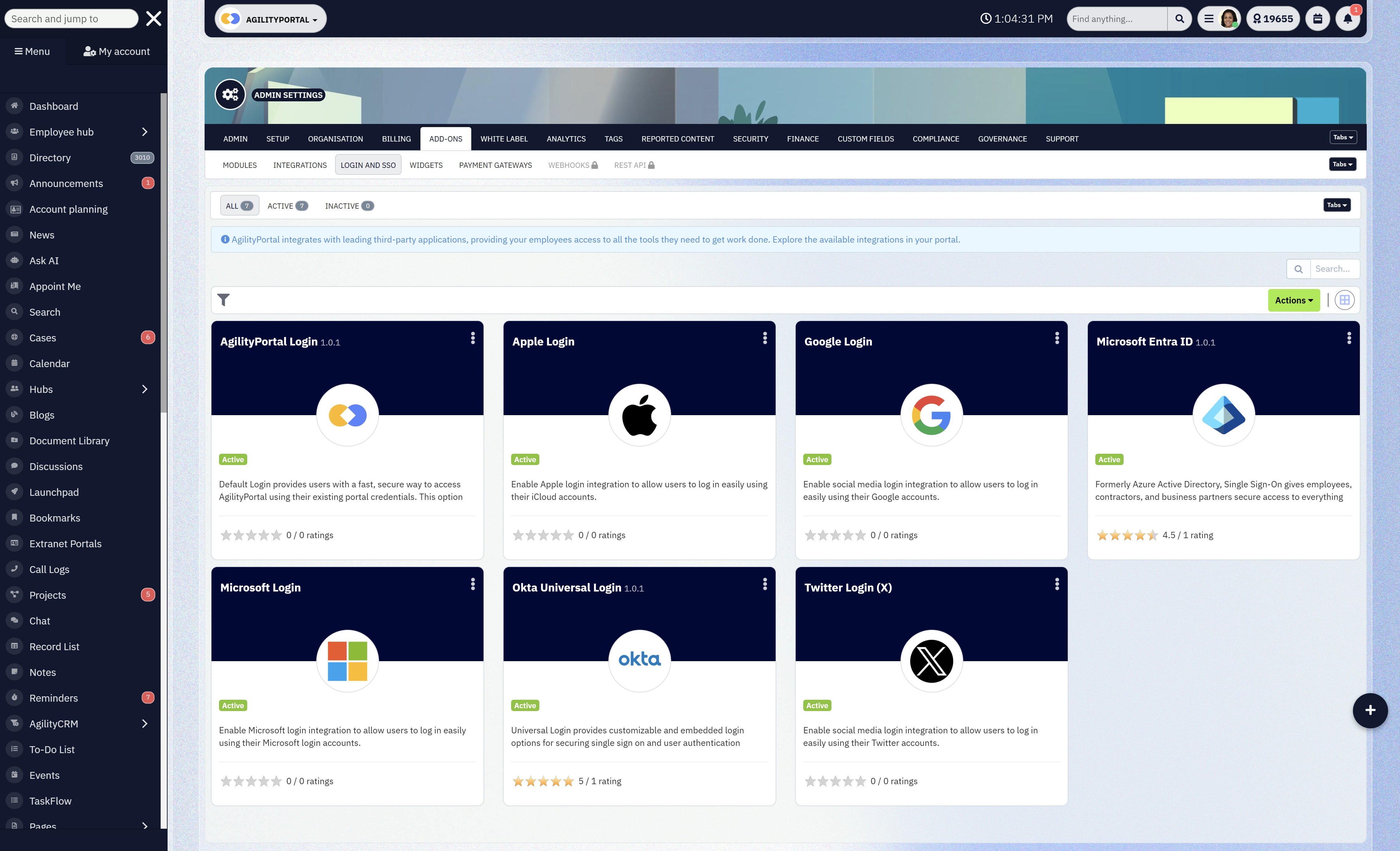Click the points badge showing 19655
This screenshot has width=1400, height=851.
tap(1273, 18)
